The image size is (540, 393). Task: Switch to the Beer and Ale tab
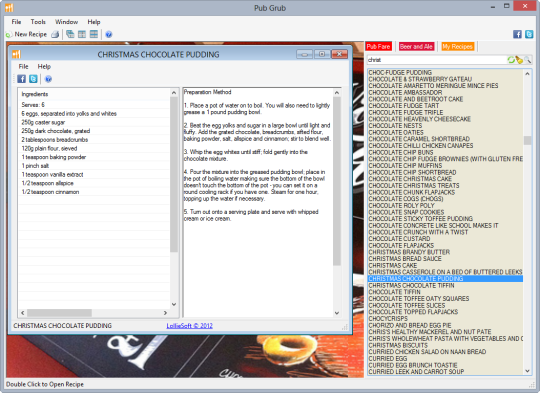pyautogui.click(x=416, y=46)
